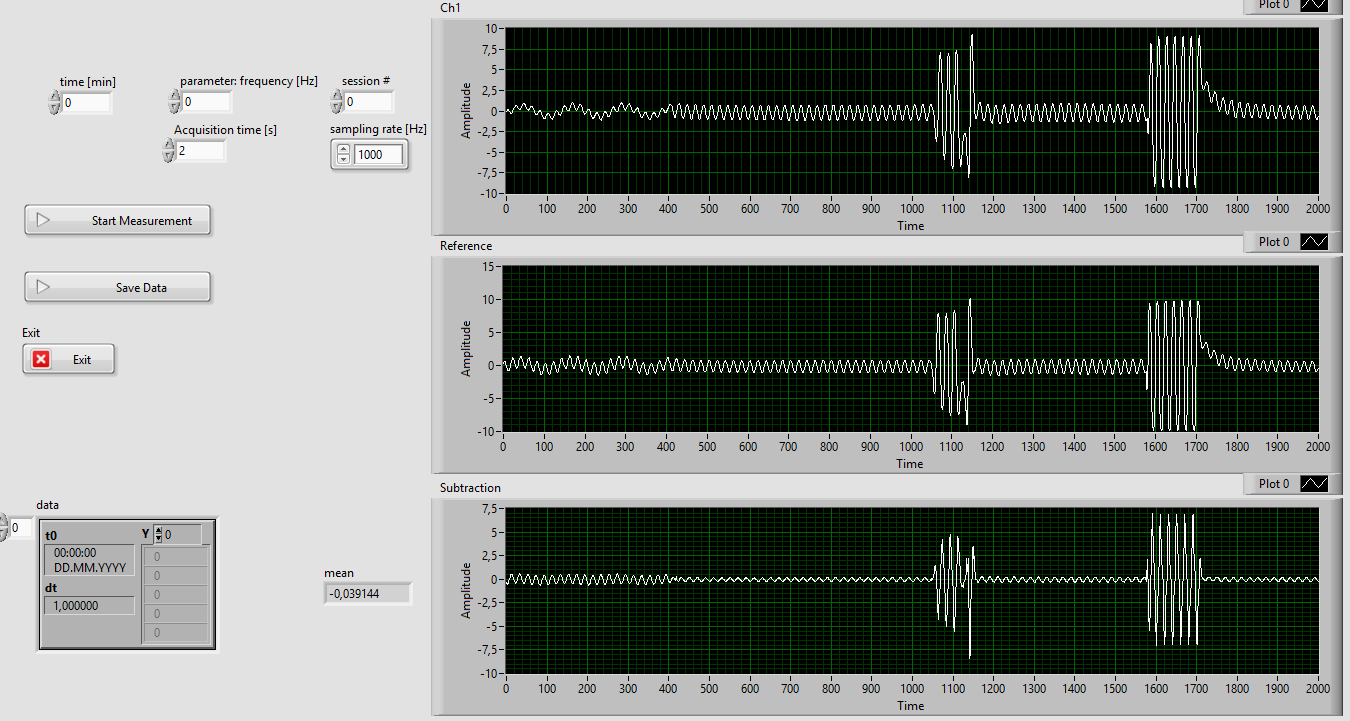Click the "Acquisition time [s]" label
This screenshot has width=1350, height=721.
pos(226,130)
